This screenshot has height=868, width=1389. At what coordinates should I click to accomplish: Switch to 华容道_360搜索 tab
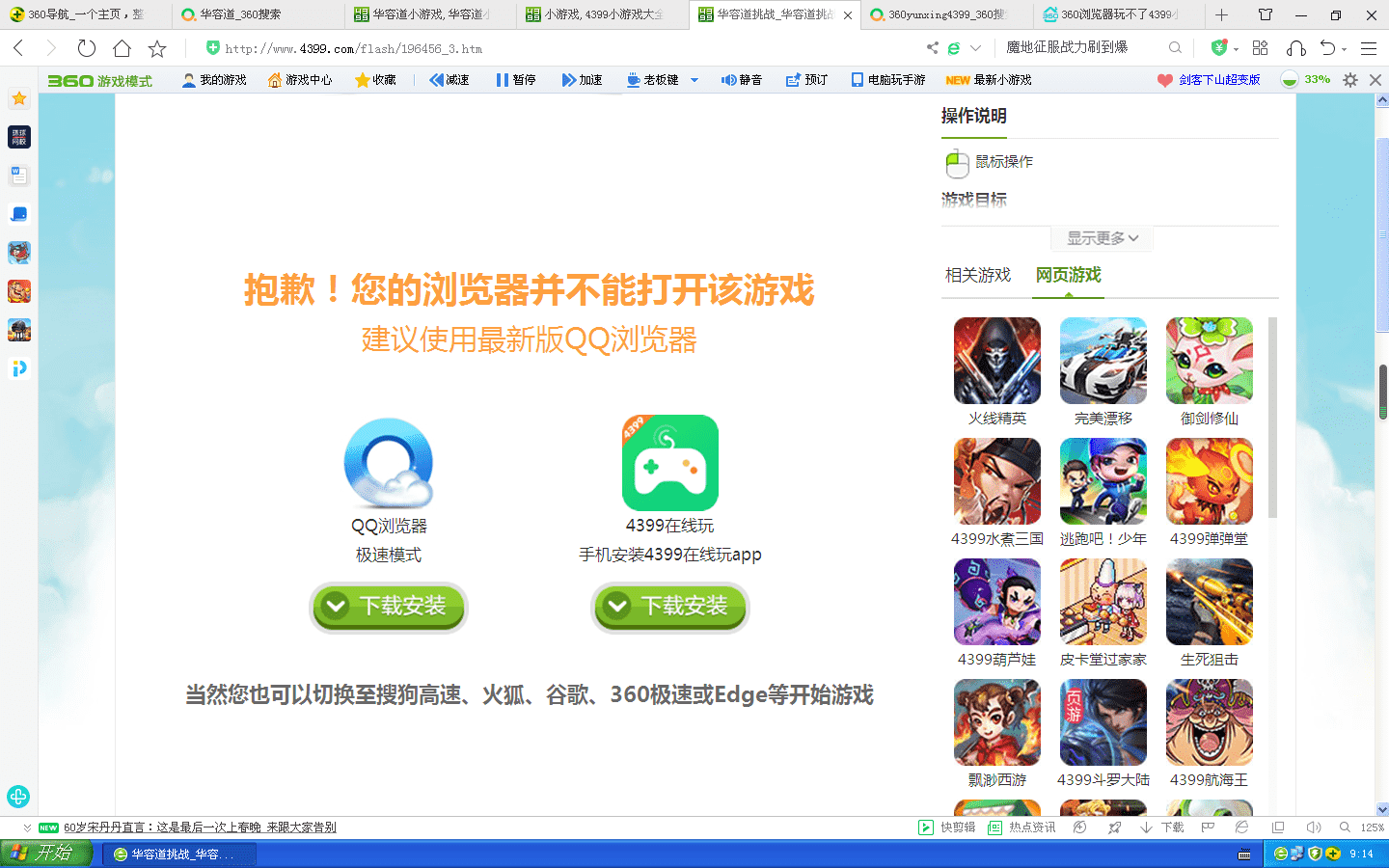pyautogui.click(x=258, y=14)
